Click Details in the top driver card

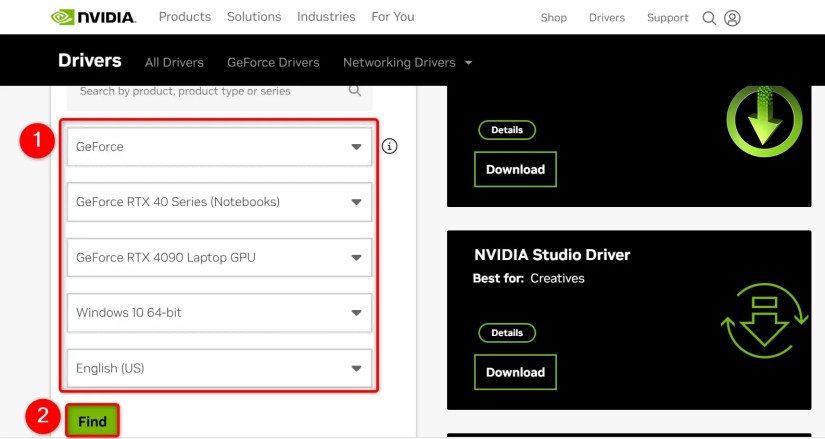507,130
